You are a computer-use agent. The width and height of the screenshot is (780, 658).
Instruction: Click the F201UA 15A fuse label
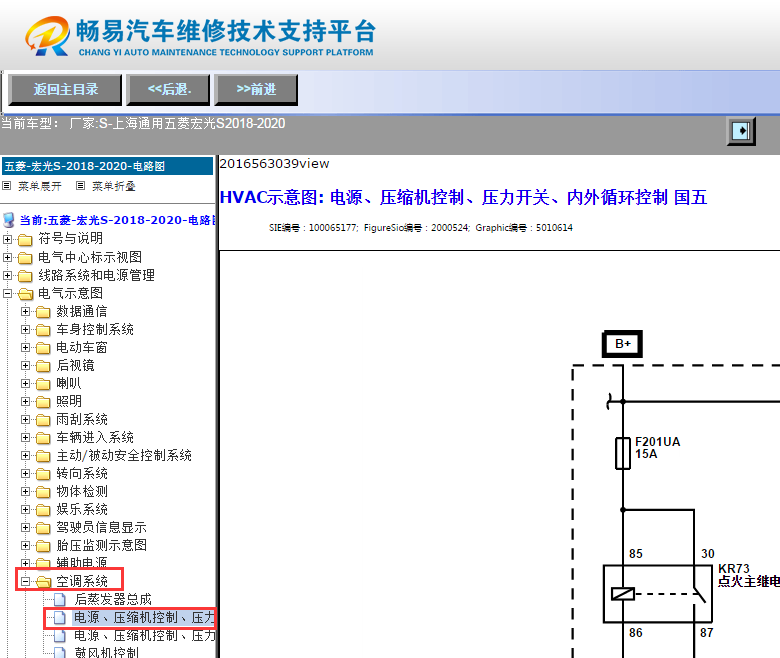point(657,448)
